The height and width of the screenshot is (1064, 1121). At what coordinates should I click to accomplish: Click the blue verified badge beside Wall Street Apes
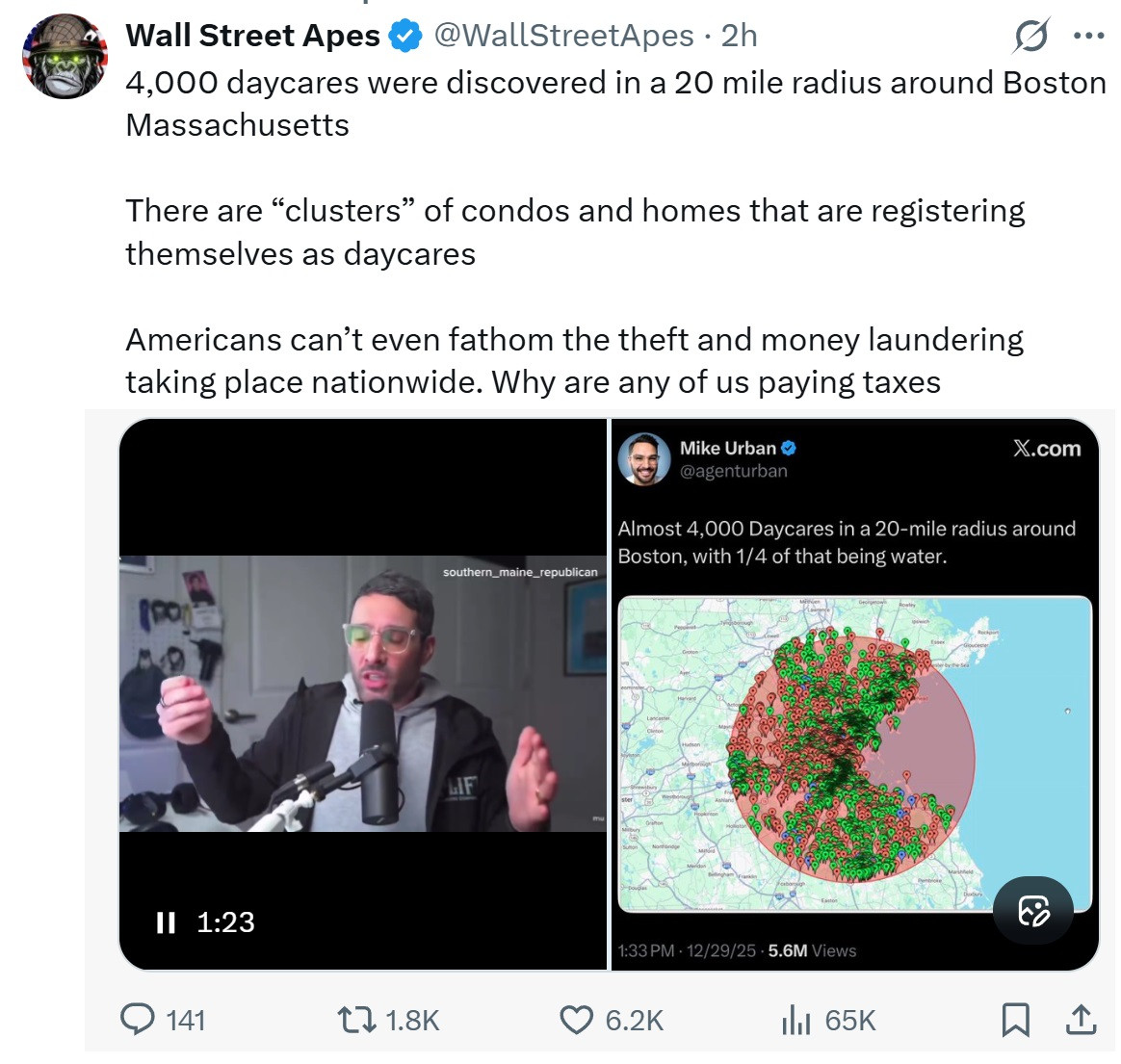[x=405, y=37]
